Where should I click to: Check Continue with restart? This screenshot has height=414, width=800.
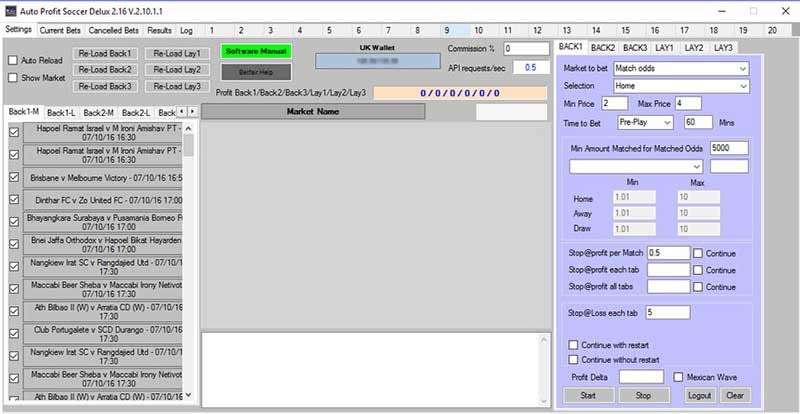tap(574, 345)
